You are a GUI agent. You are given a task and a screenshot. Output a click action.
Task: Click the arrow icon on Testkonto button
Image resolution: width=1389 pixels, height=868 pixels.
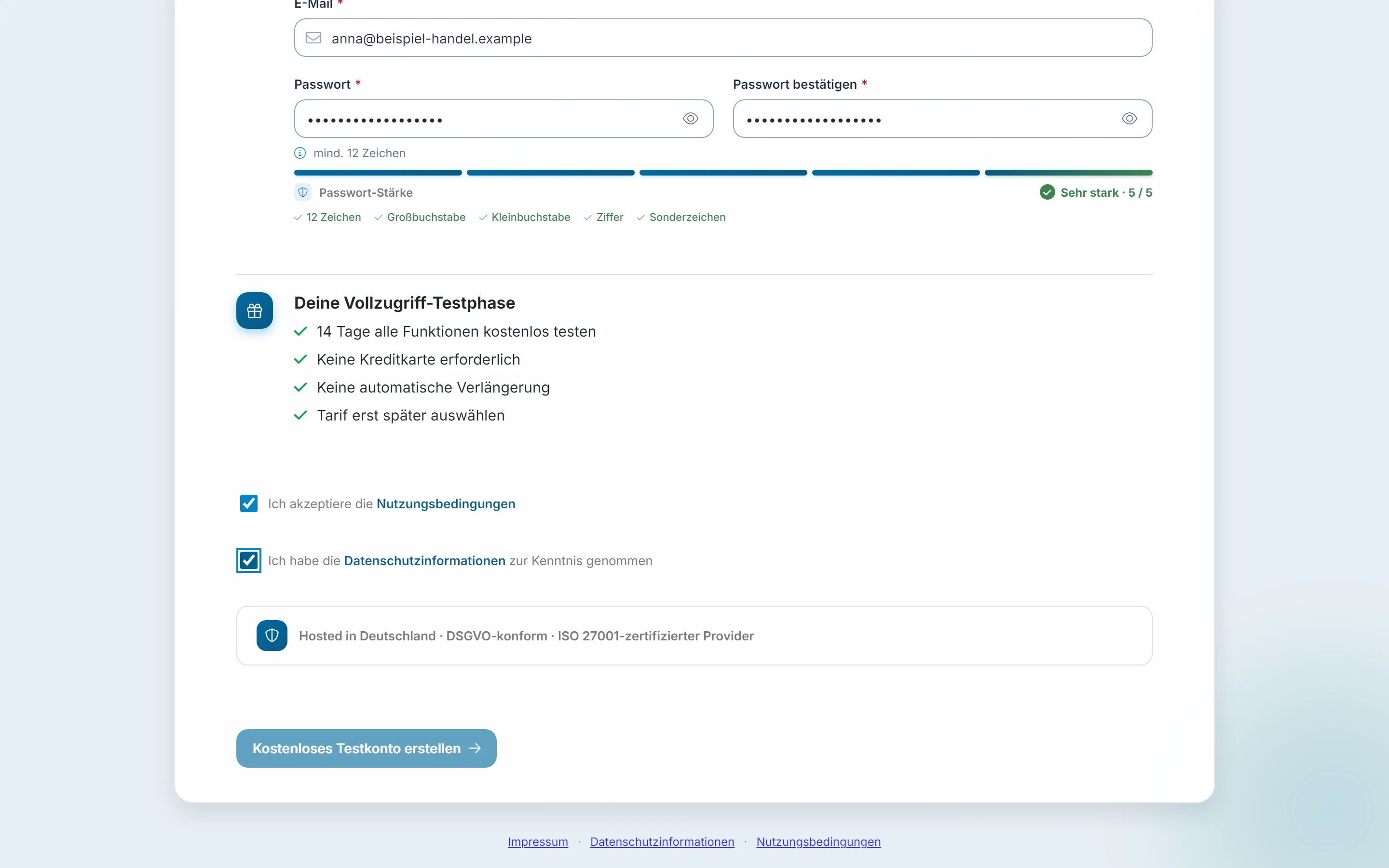[x=475, y=748]
